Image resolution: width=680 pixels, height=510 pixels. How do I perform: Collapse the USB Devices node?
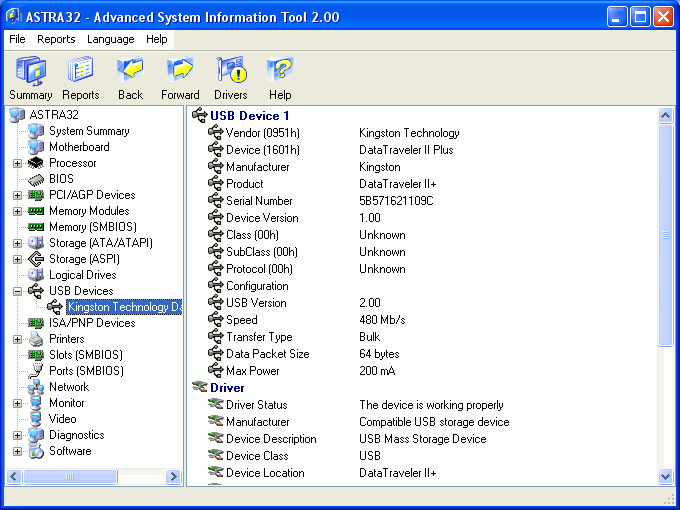point(17,291)
